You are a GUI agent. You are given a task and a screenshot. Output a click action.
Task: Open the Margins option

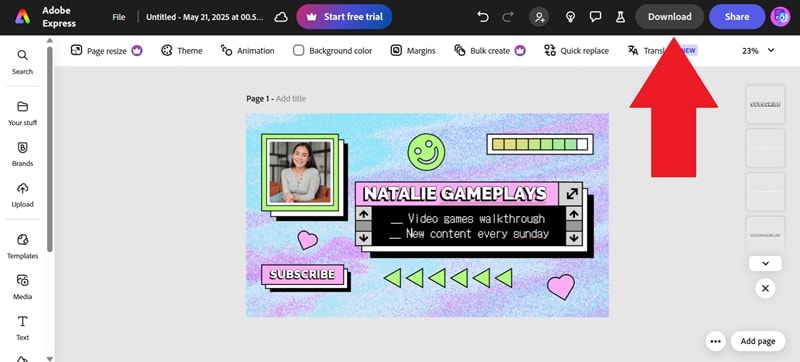[413, 50]
